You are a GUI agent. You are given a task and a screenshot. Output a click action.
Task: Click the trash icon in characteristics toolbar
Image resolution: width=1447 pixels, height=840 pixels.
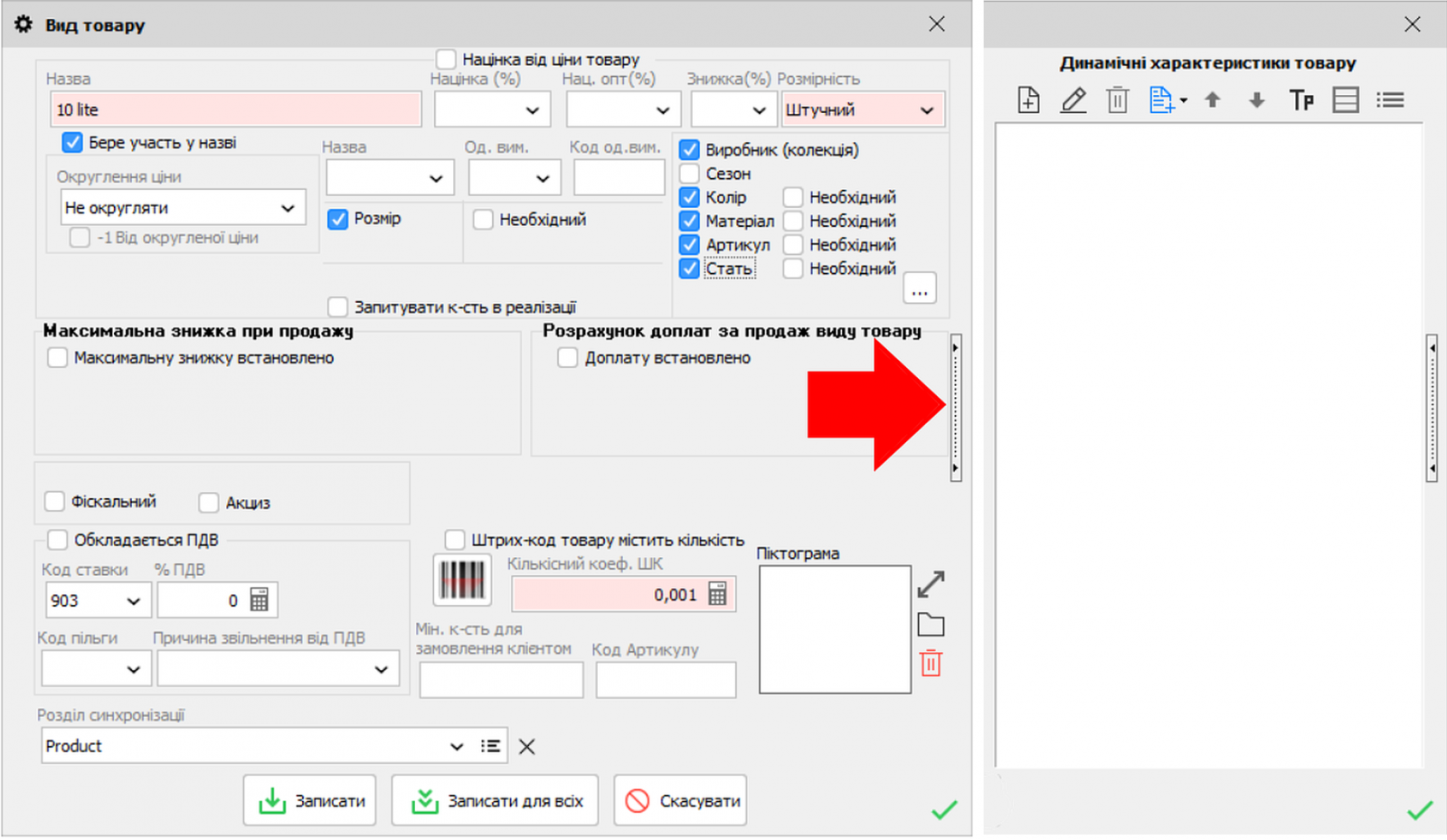pos(1117,100)
